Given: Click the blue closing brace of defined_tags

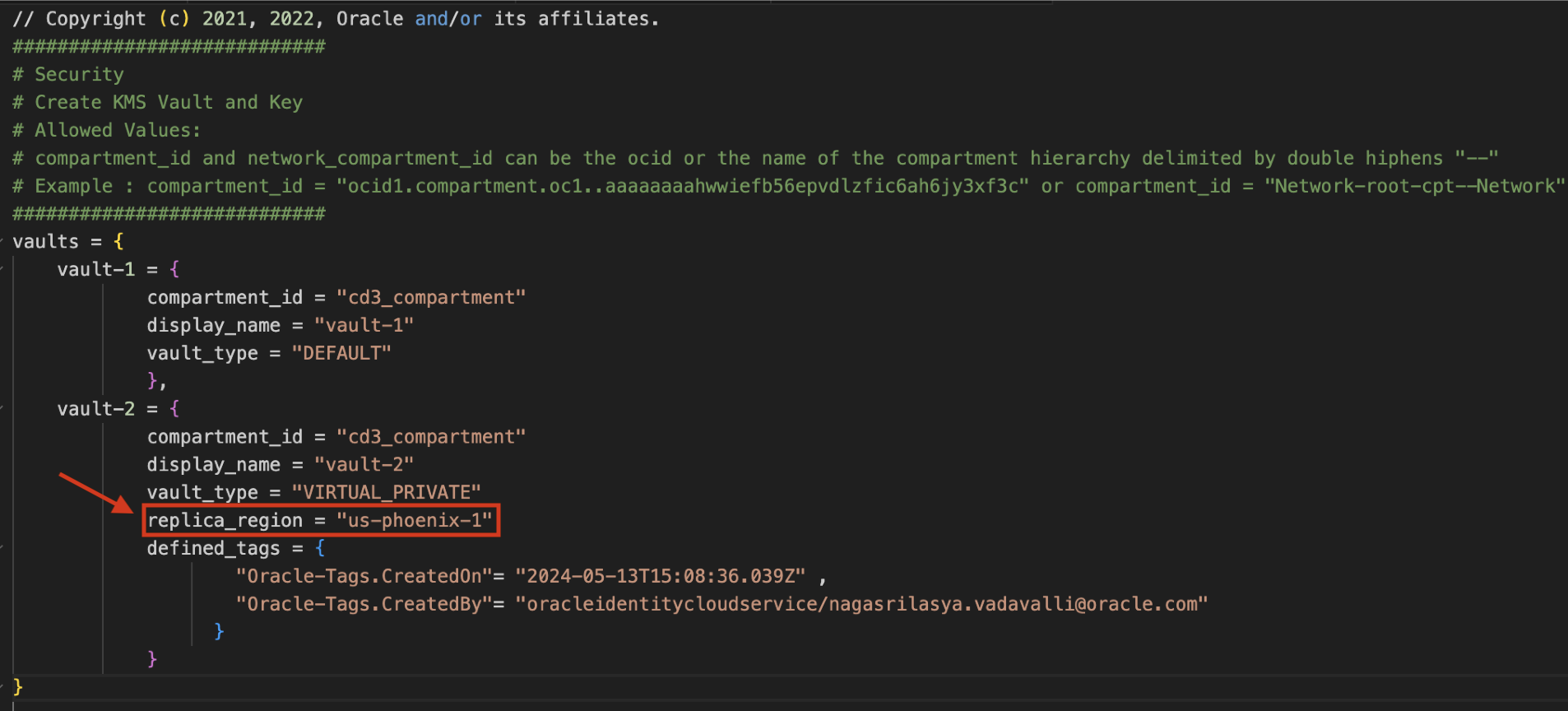Looking at the screenshot, I should pos(219,631).
